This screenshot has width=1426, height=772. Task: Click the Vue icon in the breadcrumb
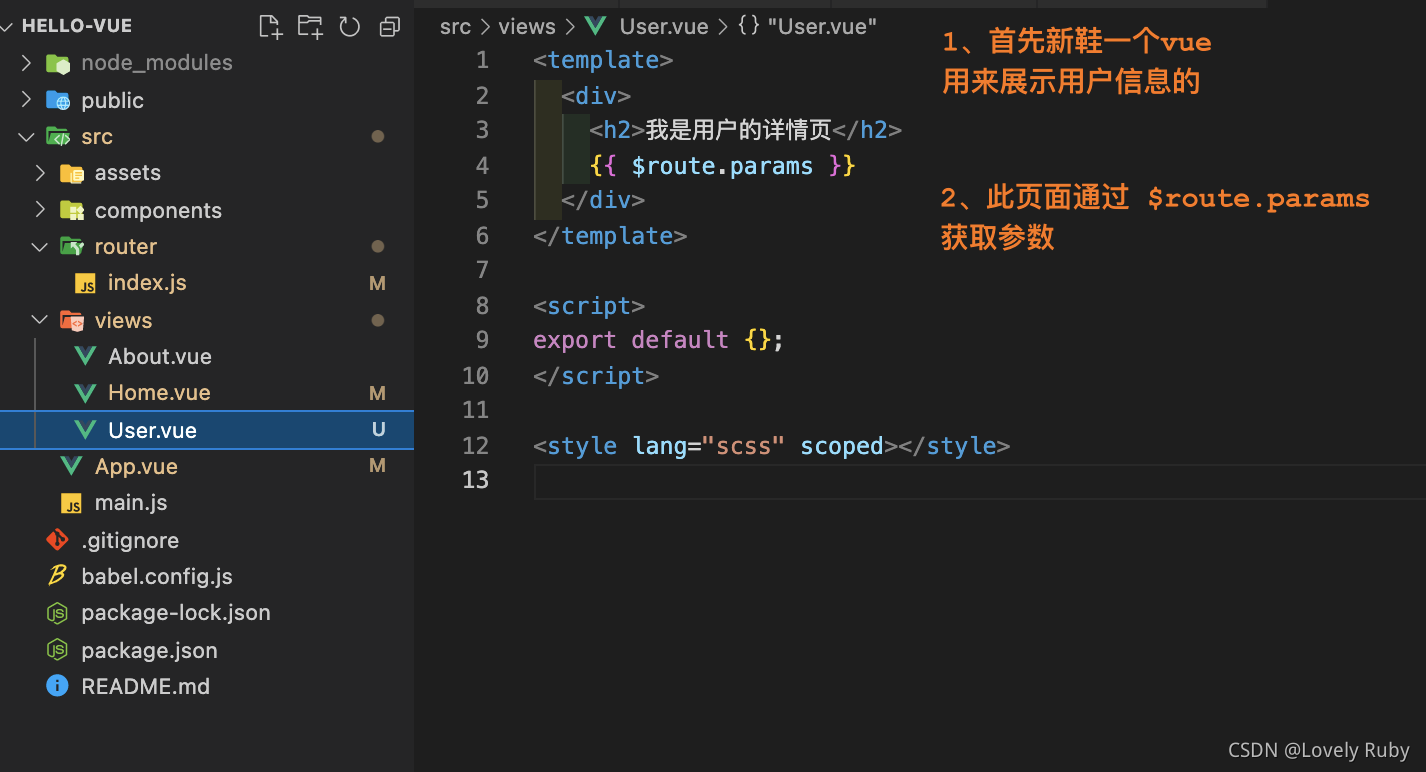click(x=596, y=26)
